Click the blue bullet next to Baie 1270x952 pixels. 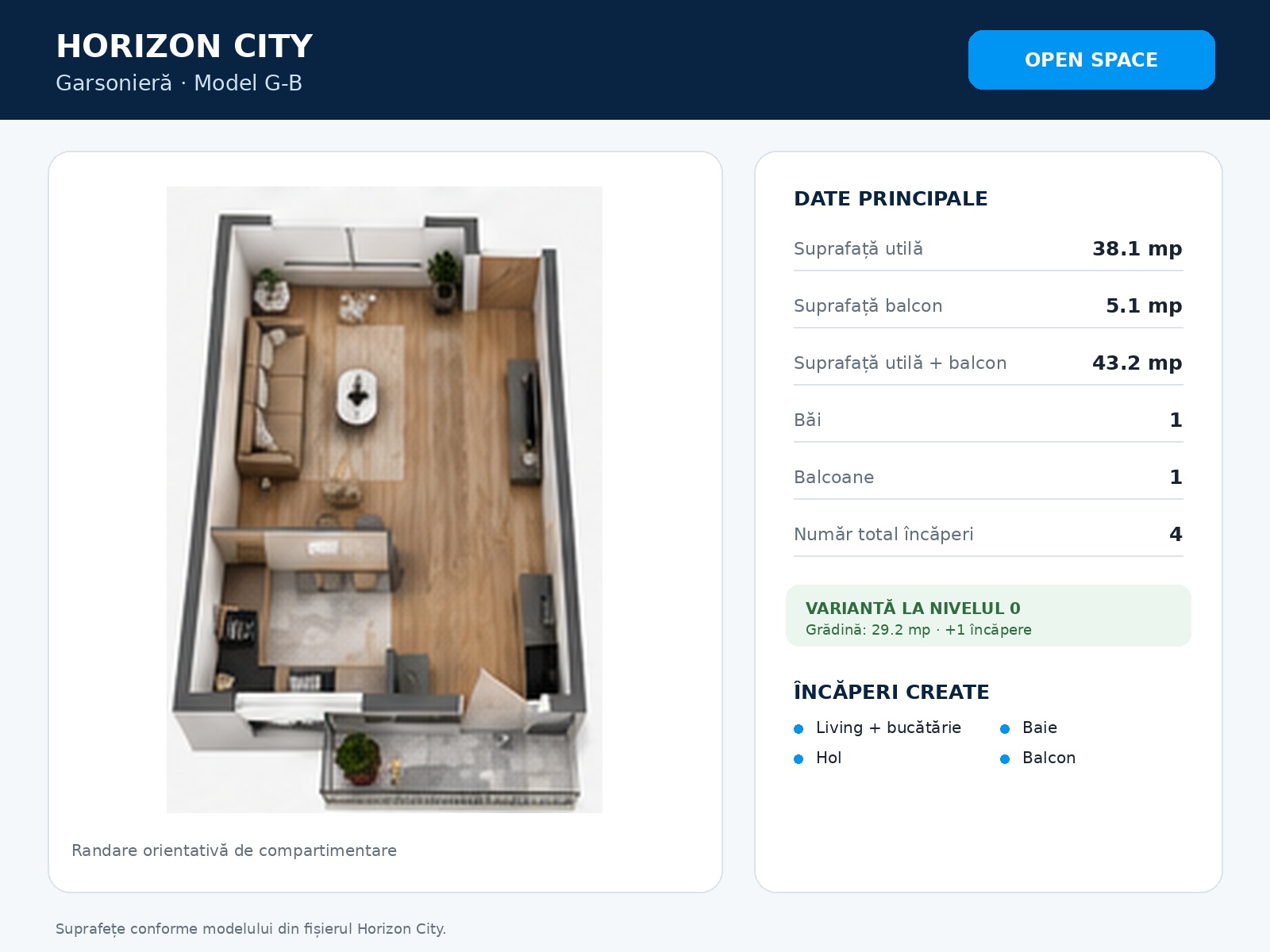pos(1005,729)
